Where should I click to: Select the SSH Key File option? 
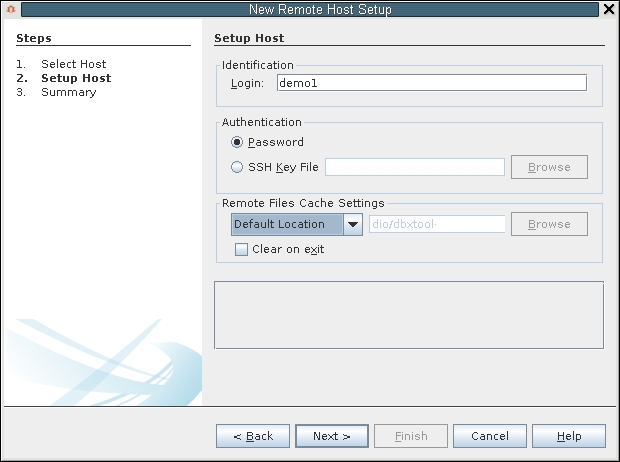237,167
